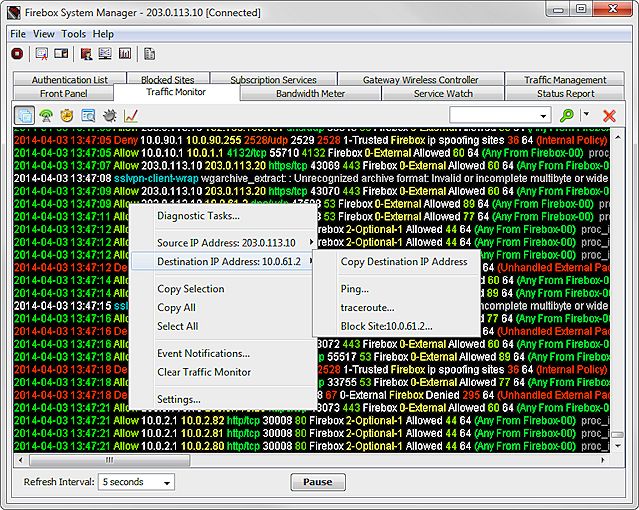
Task: Click the orange clock icon in Traffic Monitor toolbar
Action: pos(67,116)
